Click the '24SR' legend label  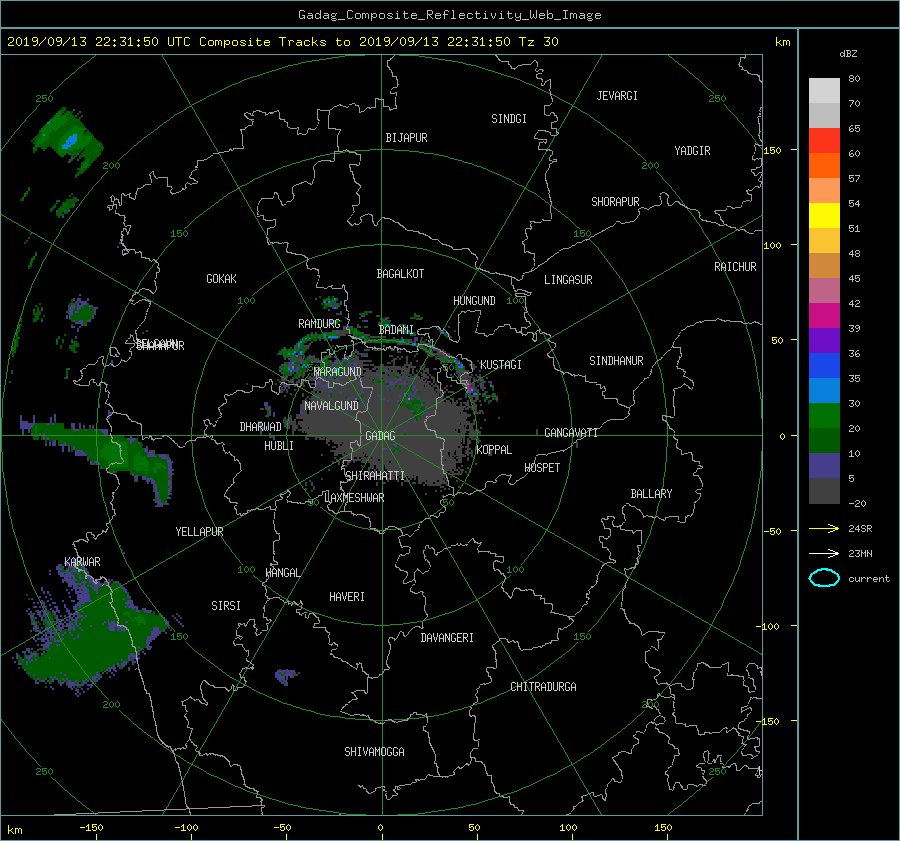[860, 528]
